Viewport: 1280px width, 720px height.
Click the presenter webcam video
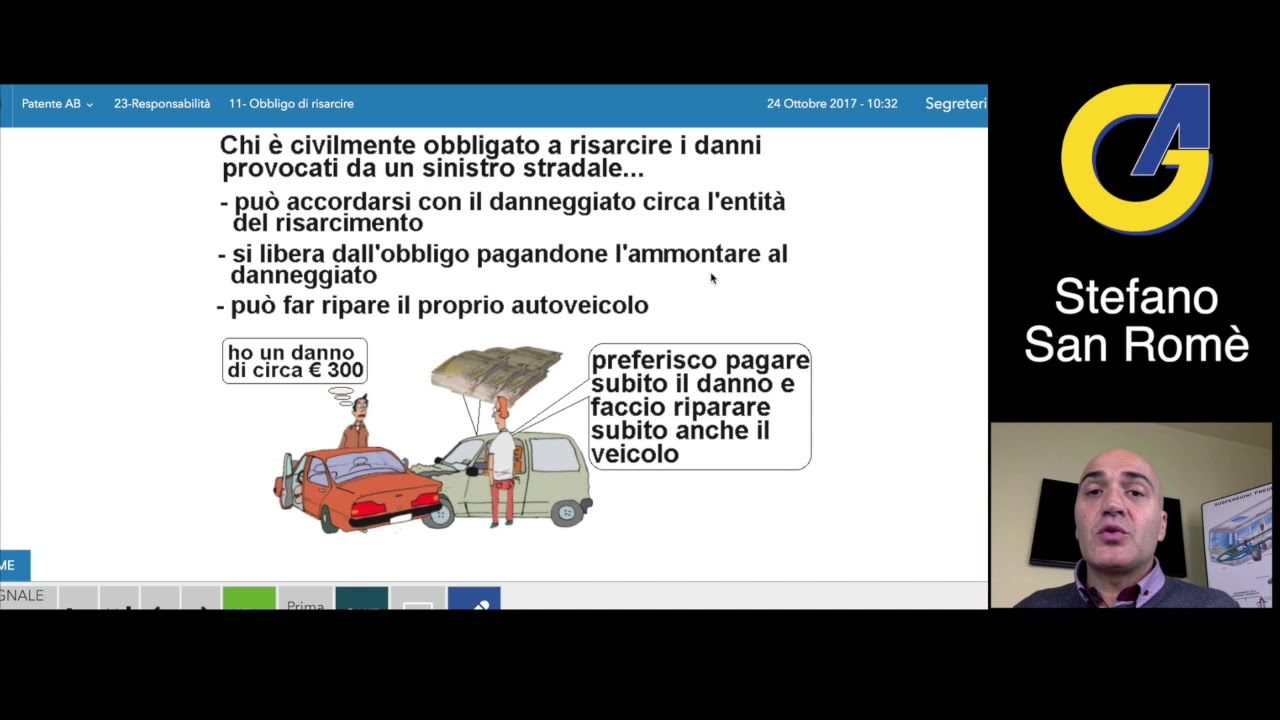tap(1131, 515)
